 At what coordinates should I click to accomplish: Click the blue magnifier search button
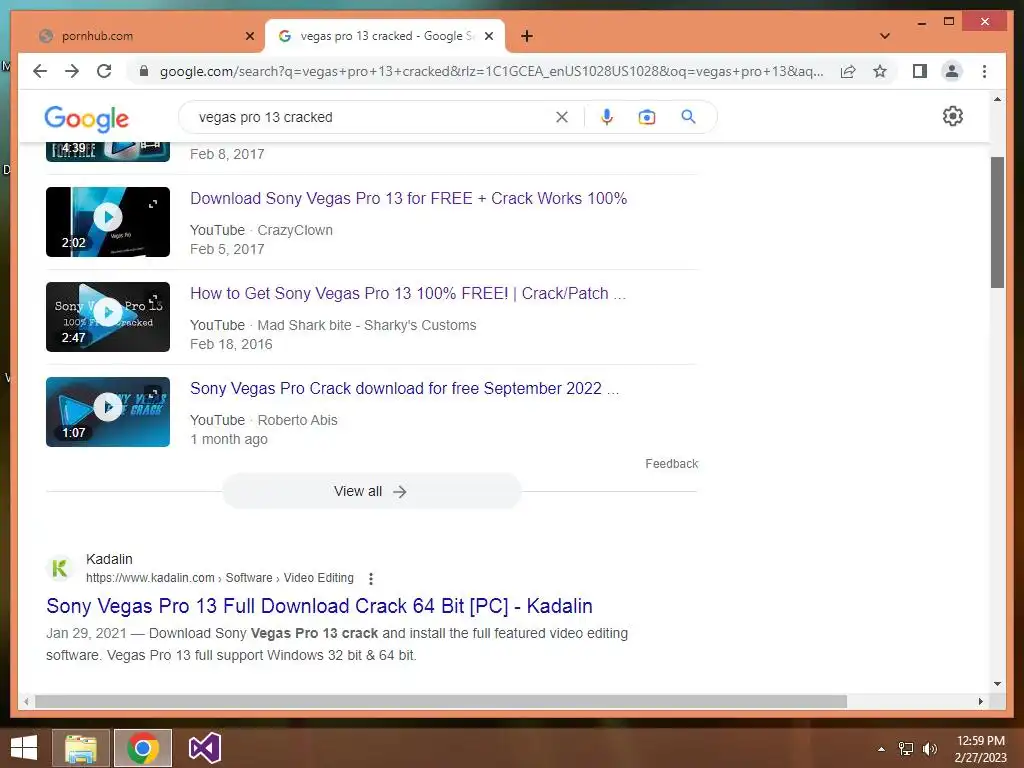pos(688,117)
